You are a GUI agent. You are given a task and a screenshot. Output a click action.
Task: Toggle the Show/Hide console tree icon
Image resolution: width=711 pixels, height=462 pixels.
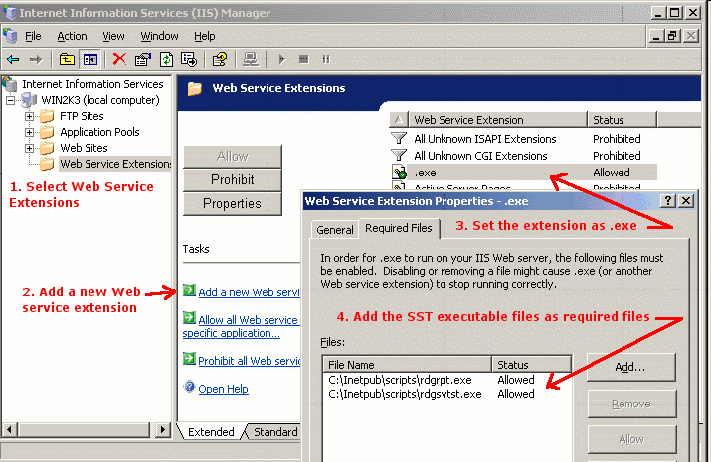click(90, 59)
